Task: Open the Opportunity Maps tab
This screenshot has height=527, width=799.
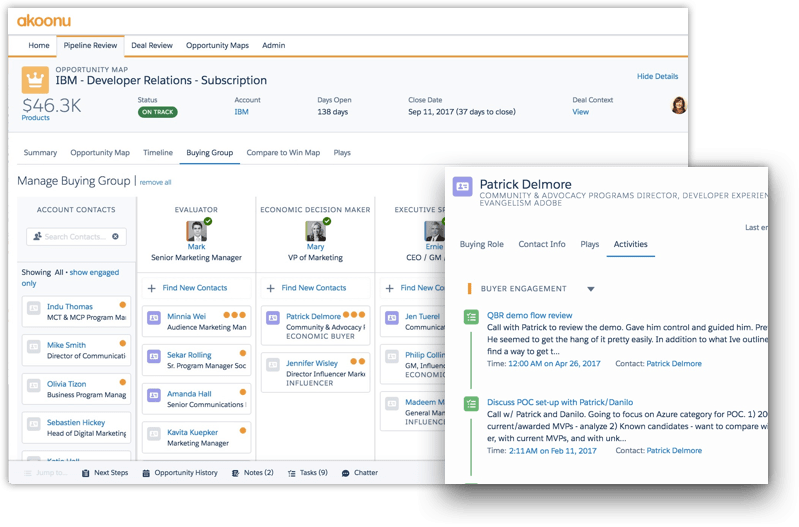Action: pyautogui.click(x=217, y=45)
